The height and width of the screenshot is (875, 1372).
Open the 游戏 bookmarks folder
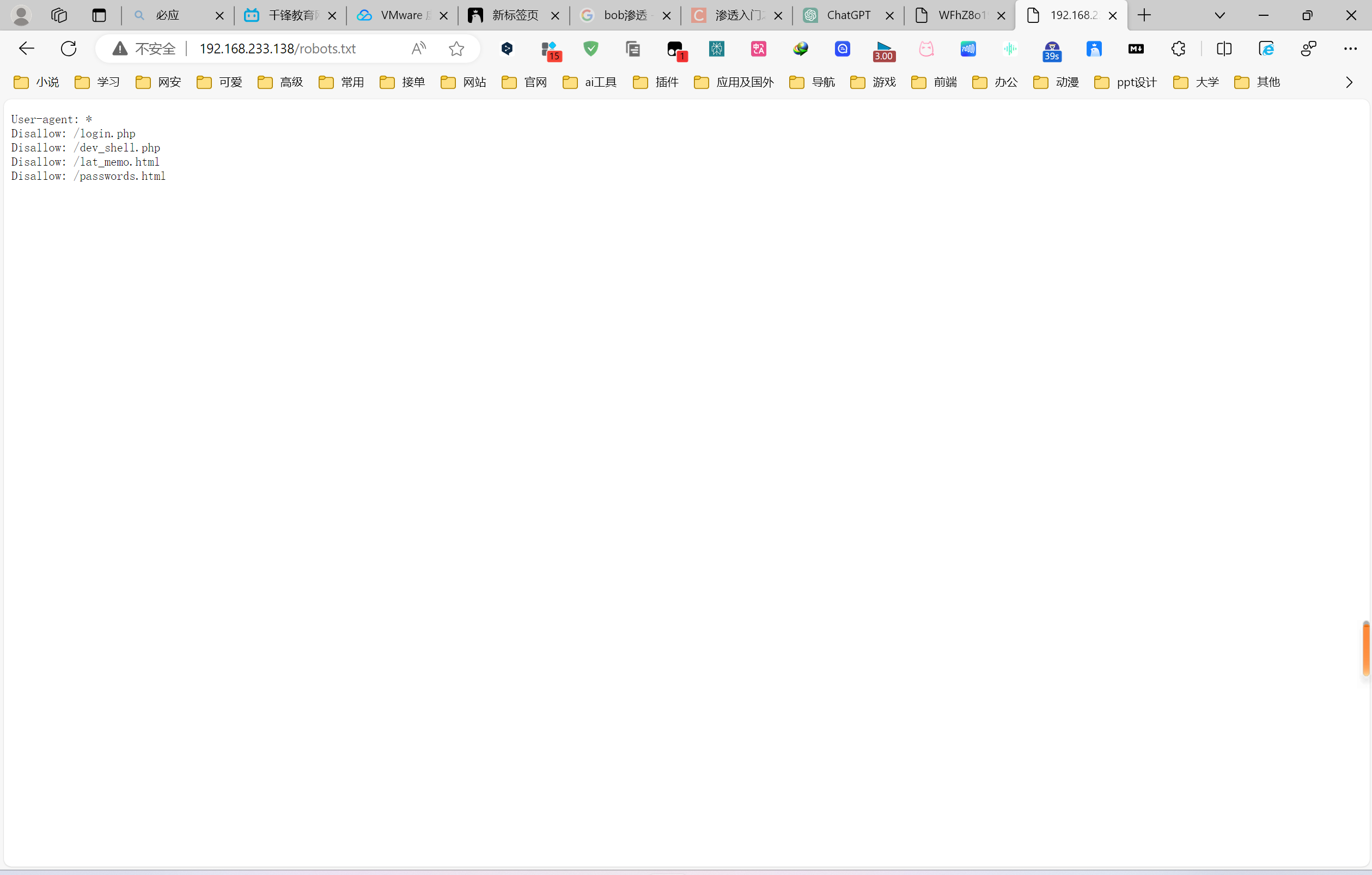pyautogui.click(x=873, y=83)
